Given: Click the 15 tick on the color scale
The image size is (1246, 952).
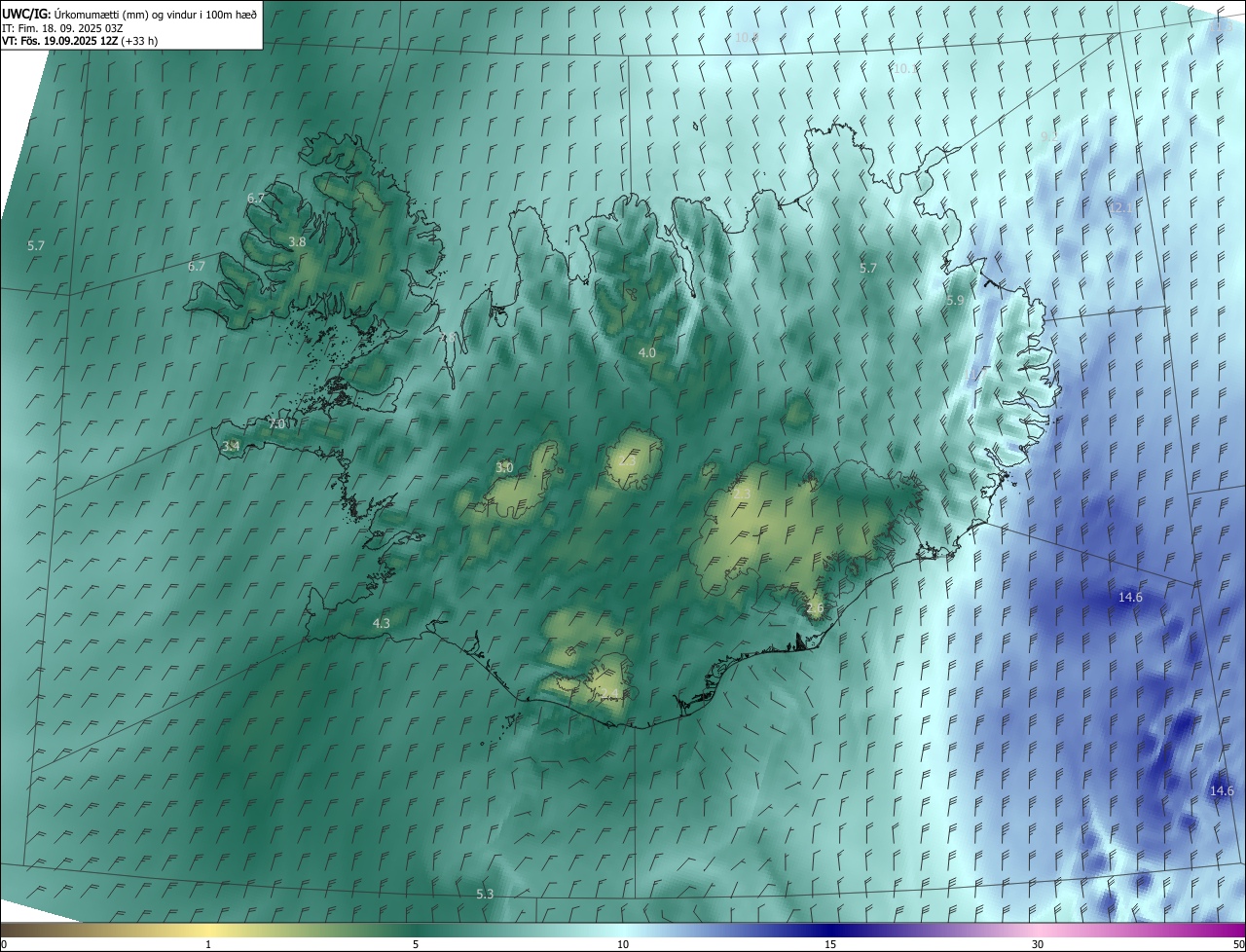Looking at the screenshot, I should pos(830,944).
